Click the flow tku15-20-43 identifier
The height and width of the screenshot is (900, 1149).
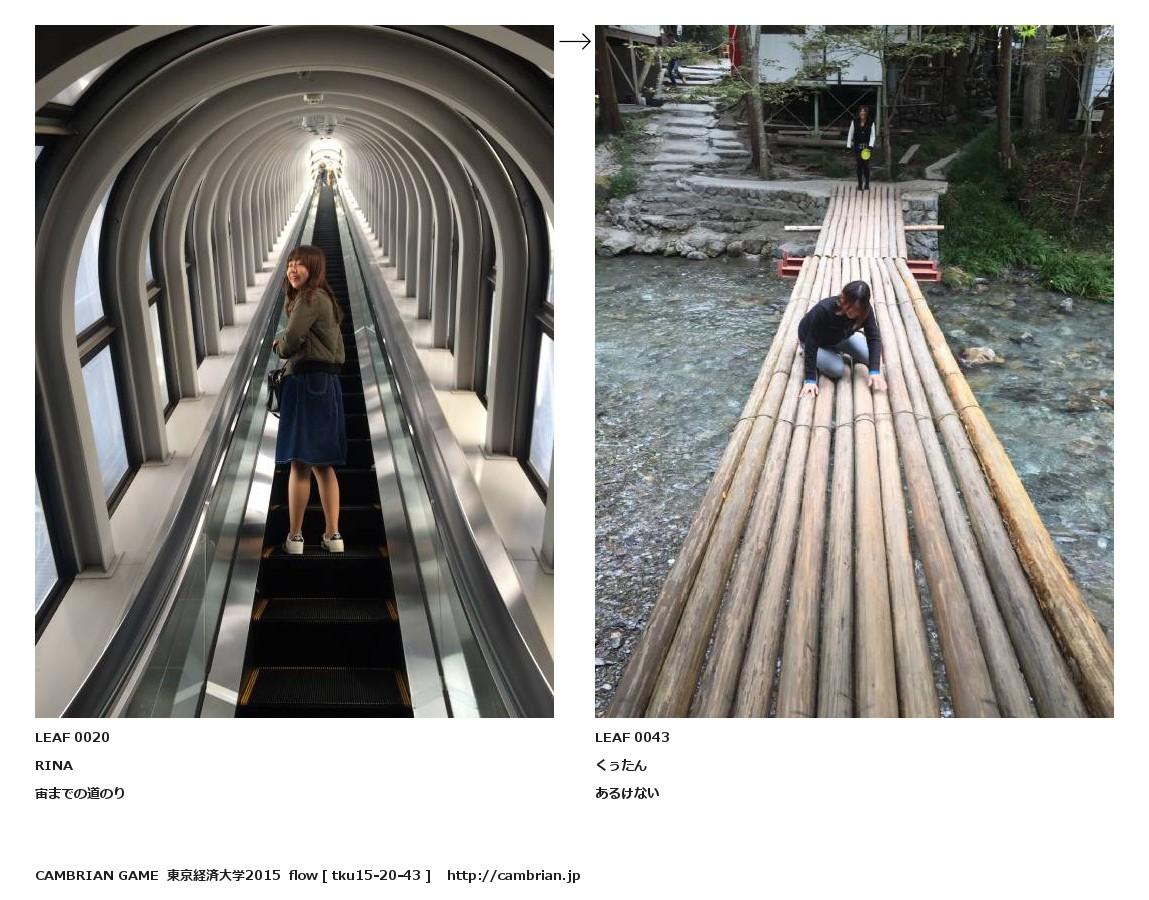[360, 875]
